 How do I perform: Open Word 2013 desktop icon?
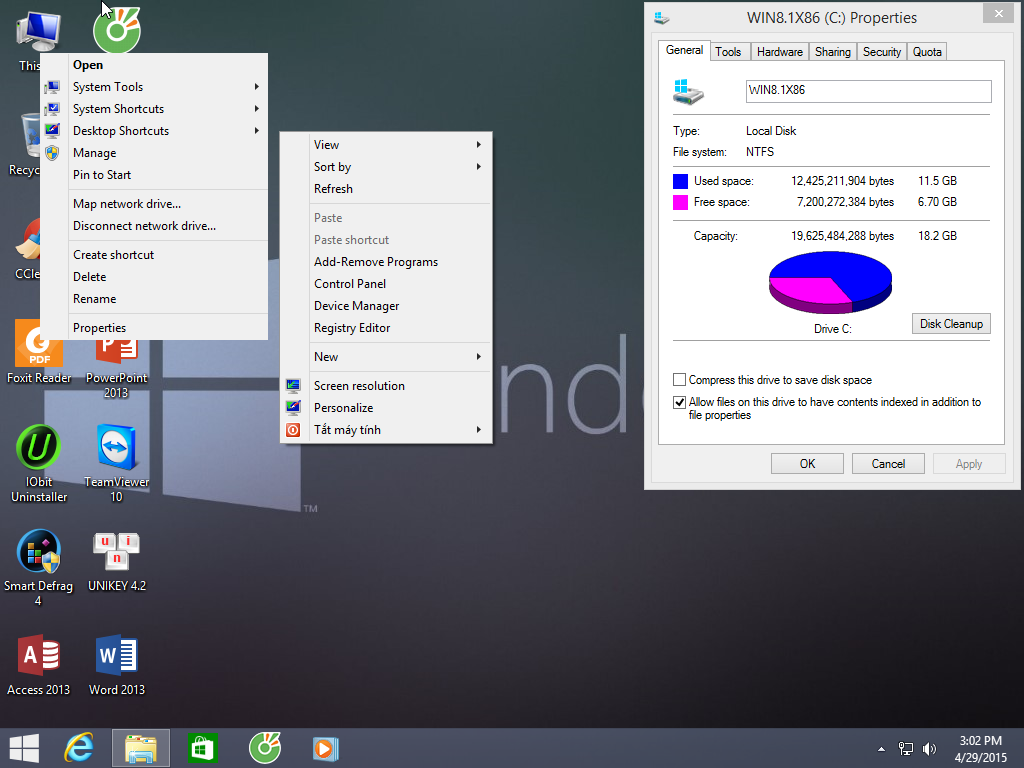click(116, 657)
